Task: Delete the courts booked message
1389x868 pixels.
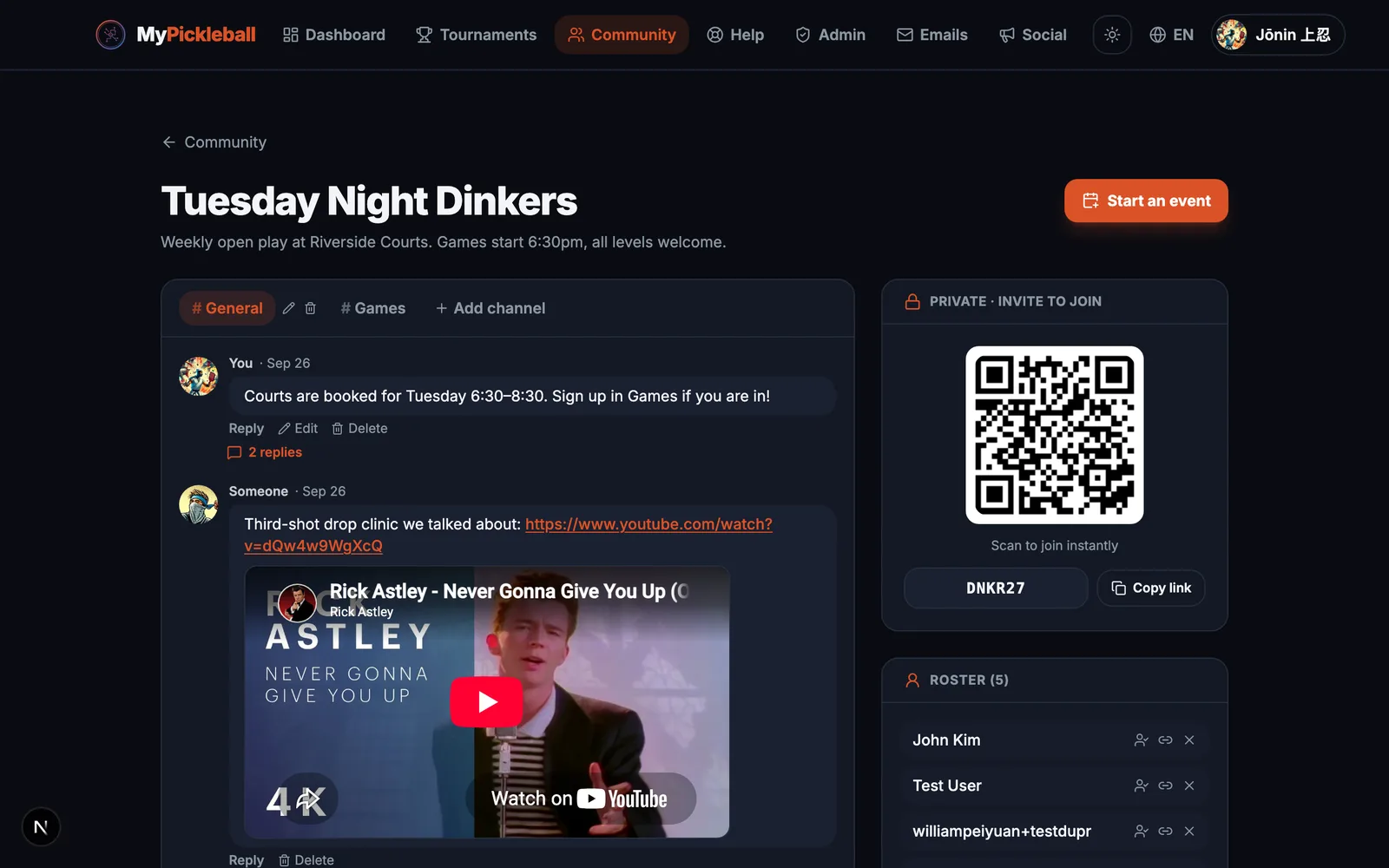Action: point(359,429)
